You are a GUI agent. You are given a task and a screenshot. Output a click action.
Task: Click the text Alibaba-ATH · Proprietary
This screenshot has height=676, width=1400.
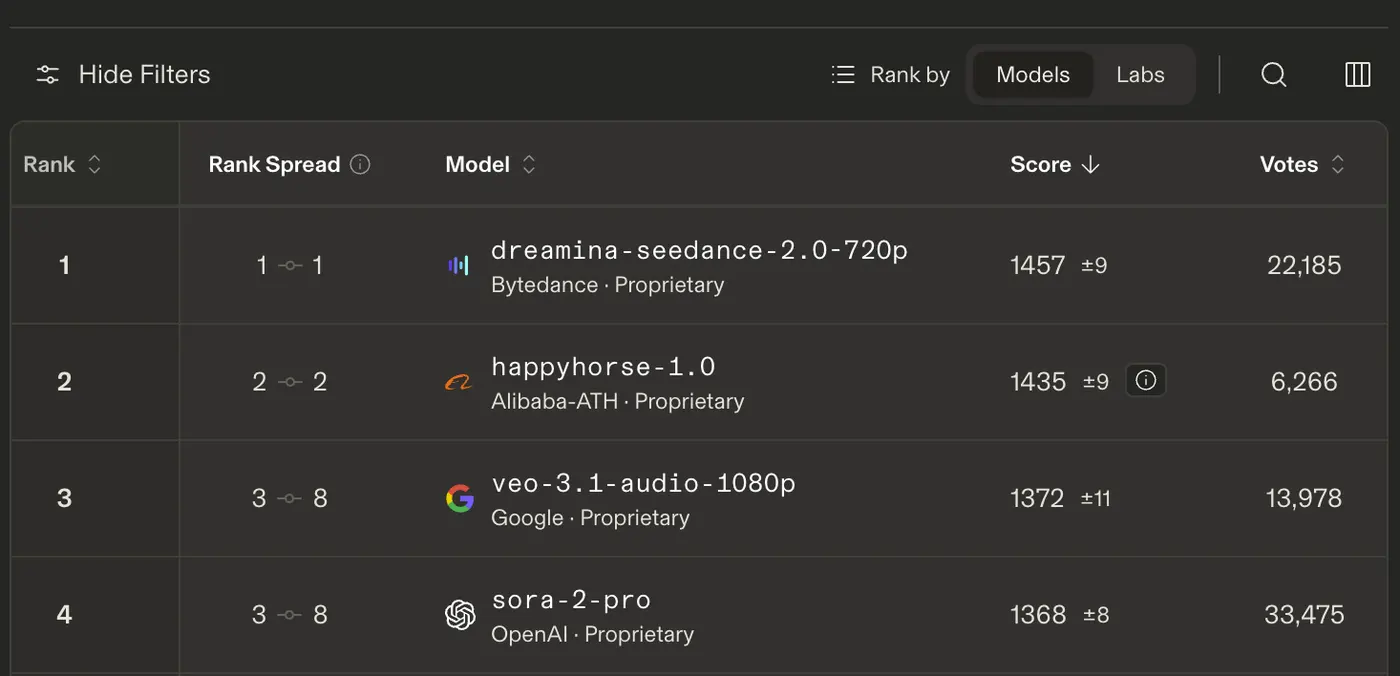pyautogui.click(x=617, y=402)
